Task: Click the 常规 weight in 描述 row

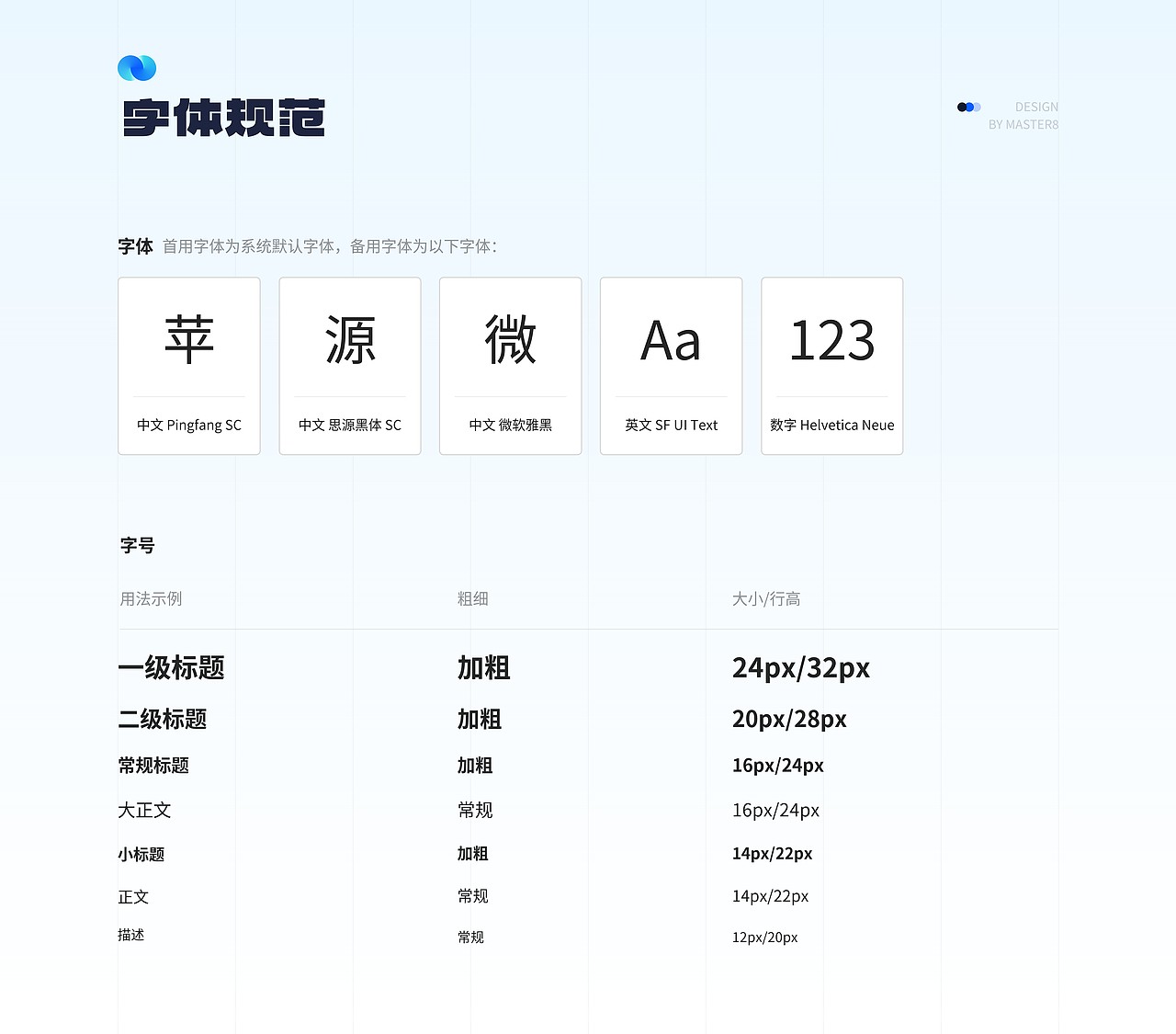Action: [471, 937]
